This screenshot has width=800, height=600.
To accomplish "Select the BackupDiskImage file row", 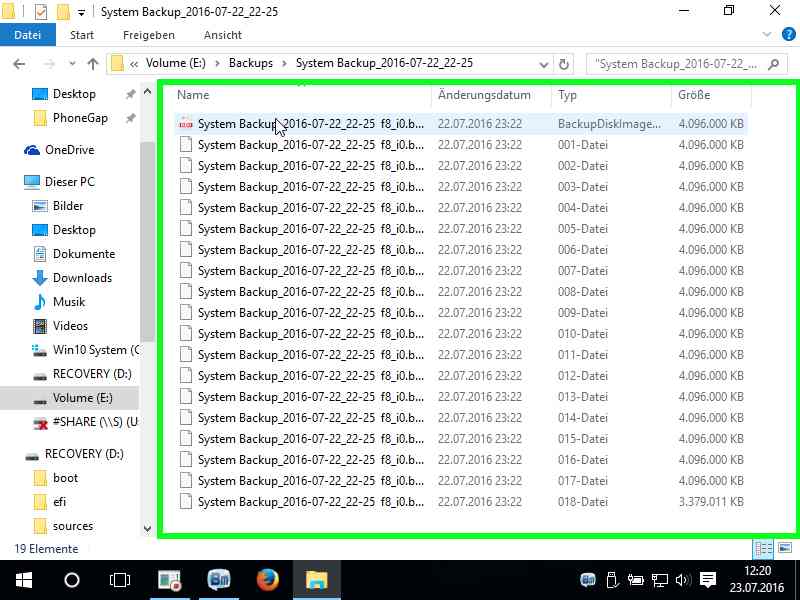I will click(x=461, y=124).
